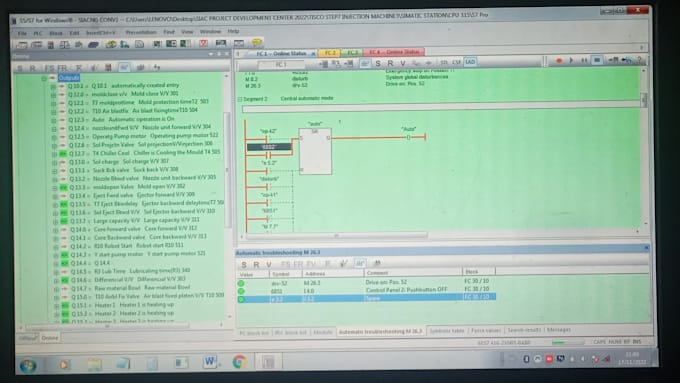
Task: Expand the Q 14.5 R3 Lub Time entry
Action: pyautogui.click(x=56, y=272)
